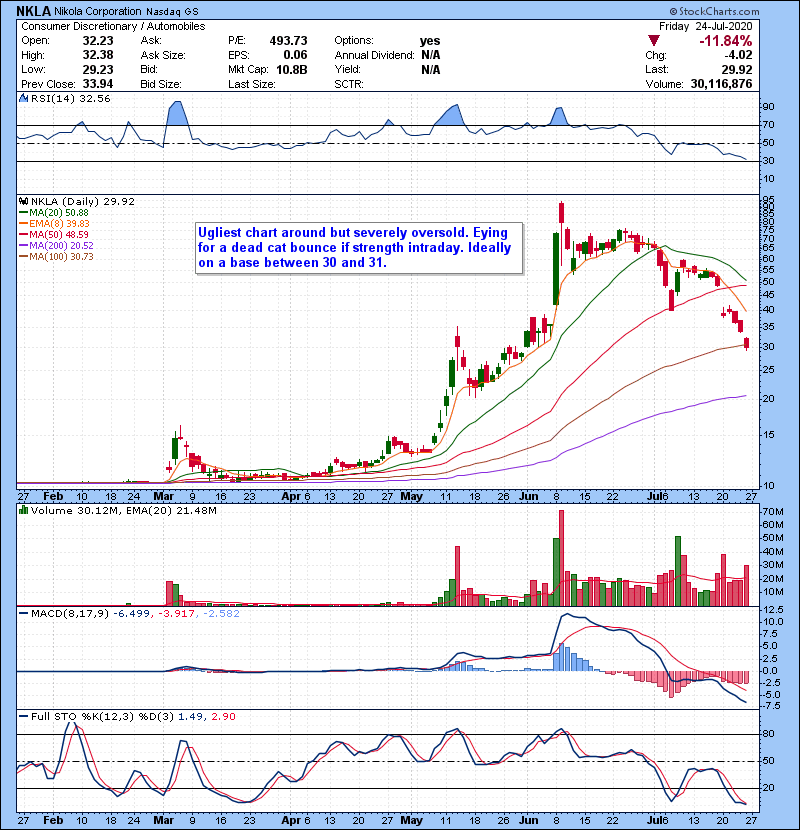Click the red down-triangle change indicator
This screenshot has height=830, width=800.
click(654, 40)
